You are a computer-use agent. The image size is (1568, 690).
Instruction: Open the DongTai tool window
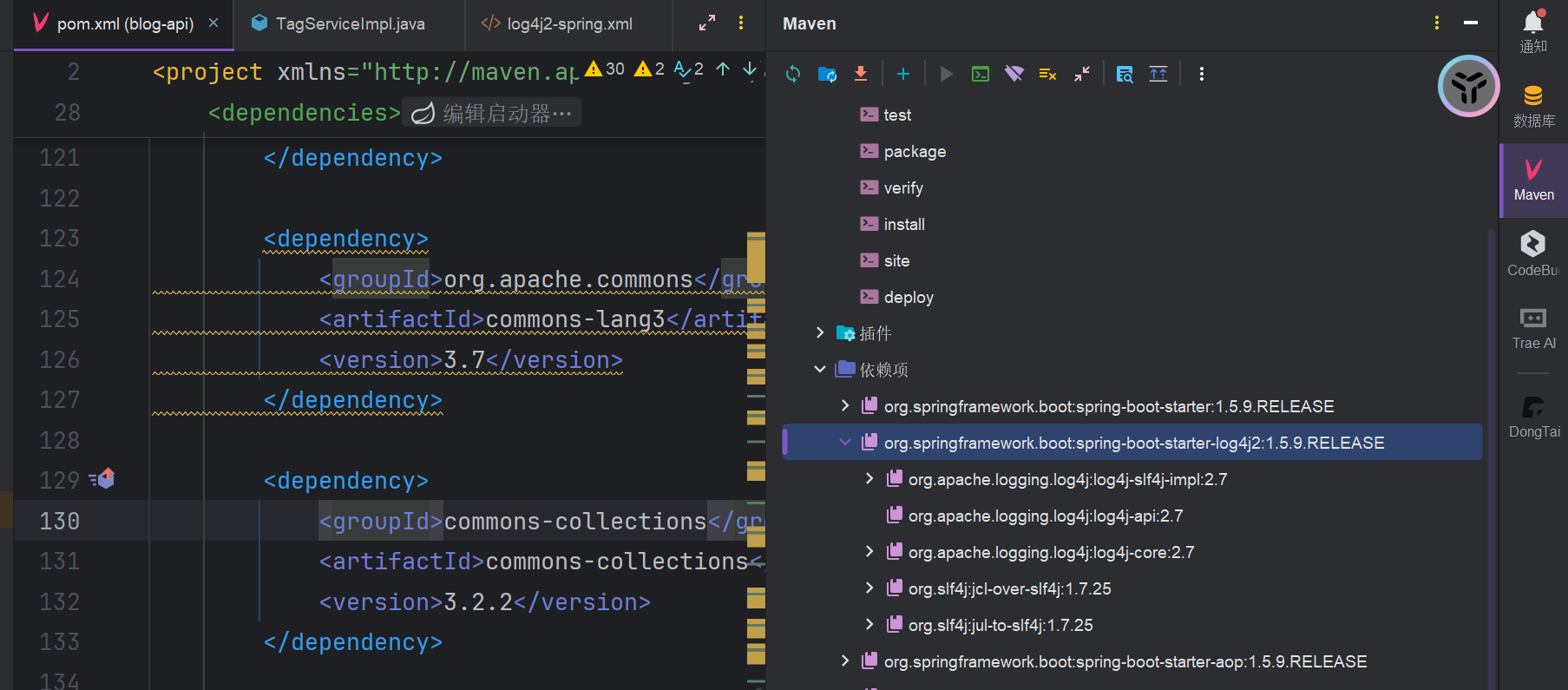1533,417
